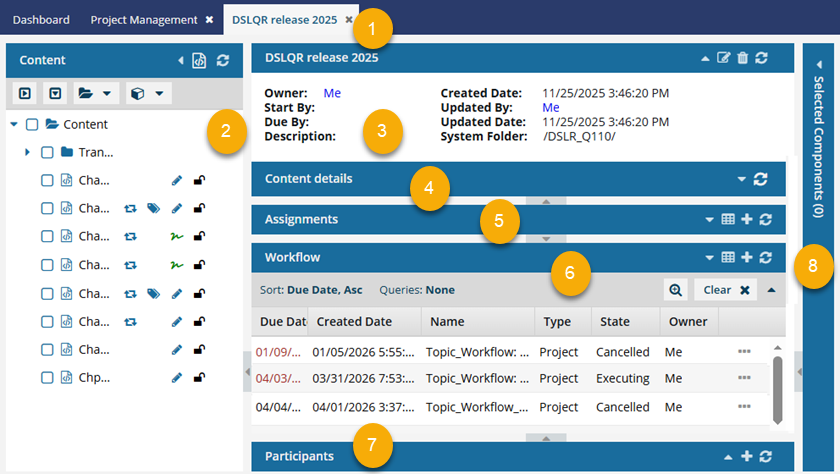Open grid view icon in Workflow header
Image resolution: width=840 pixels, height=474 pixels.
pos(728,258)
